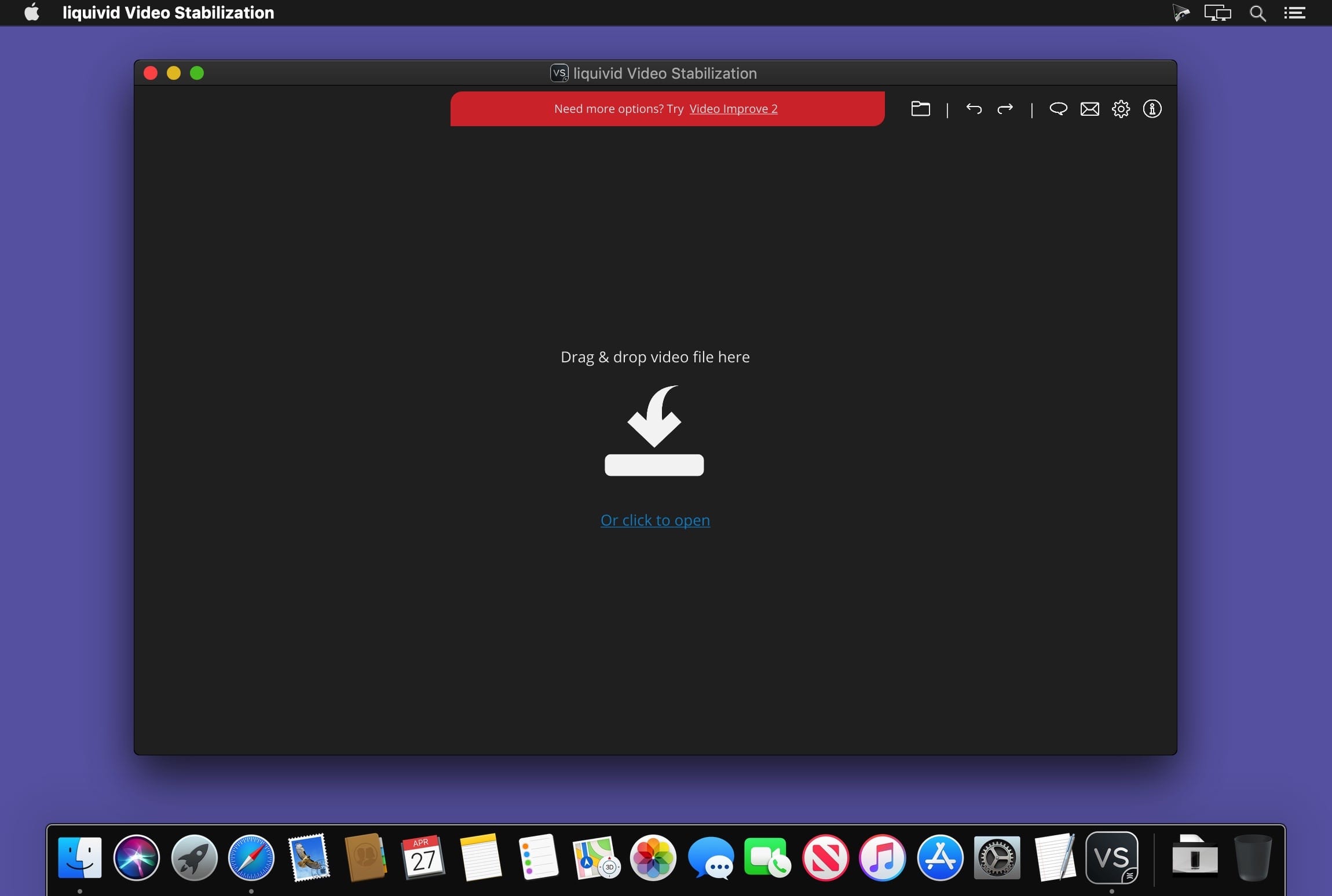Show app info via the info icon
Image resolution: width=1332 pixels, height=896 pixels.
point(1152,109)
